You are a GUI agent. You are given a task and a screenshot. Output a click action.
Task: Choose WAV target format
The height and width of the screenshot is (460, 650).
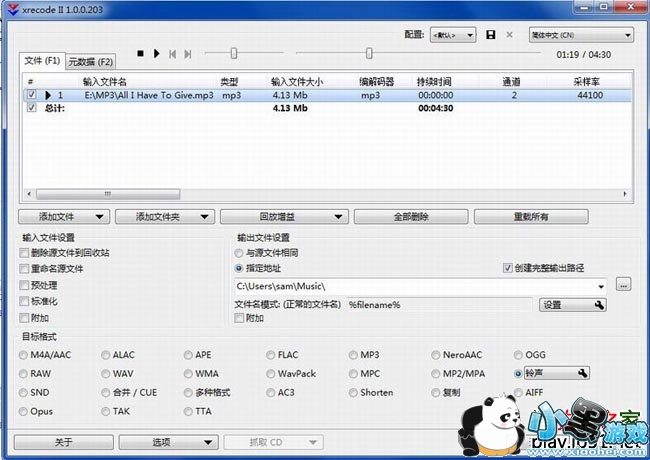pos(106,374)
